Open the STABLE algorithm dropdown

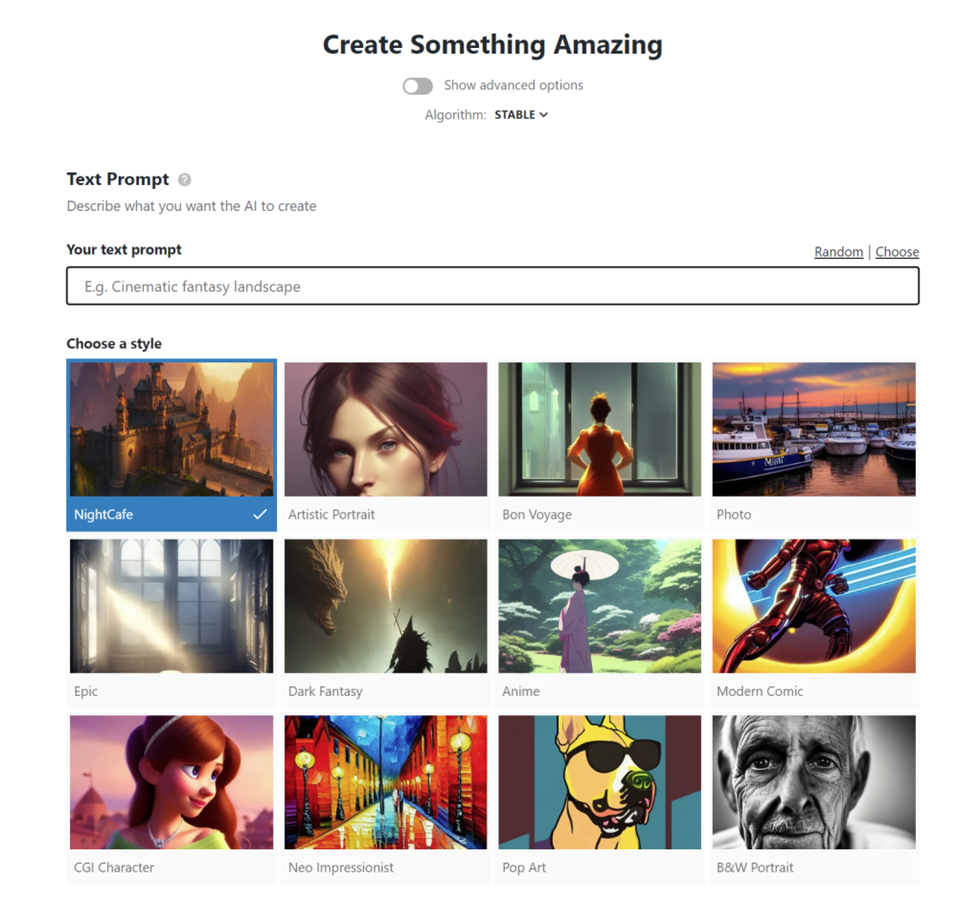point(521,115)
